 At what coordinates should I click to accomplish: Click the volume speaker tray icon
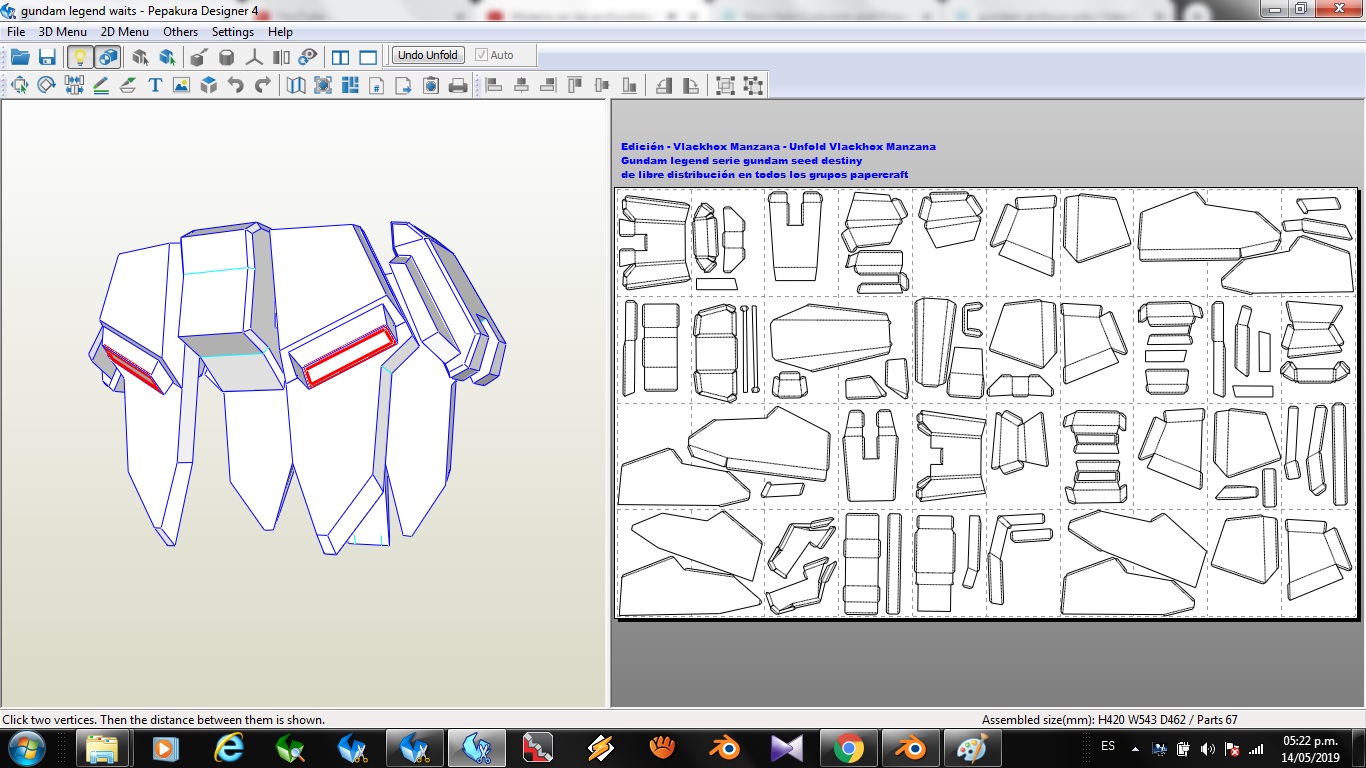[1207, 748]
